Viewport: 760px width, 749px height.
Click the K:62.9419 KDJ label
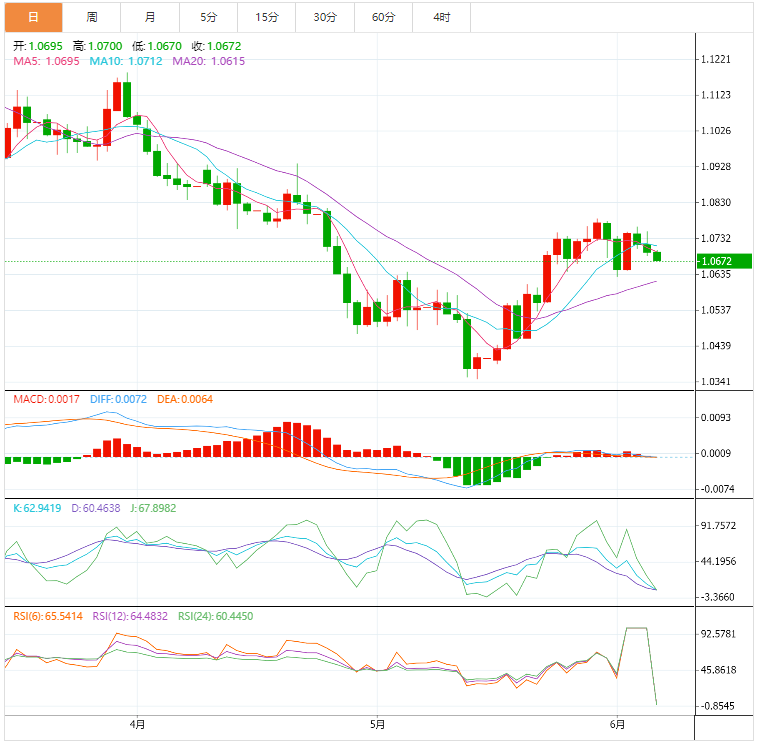(x=37, y=508)
